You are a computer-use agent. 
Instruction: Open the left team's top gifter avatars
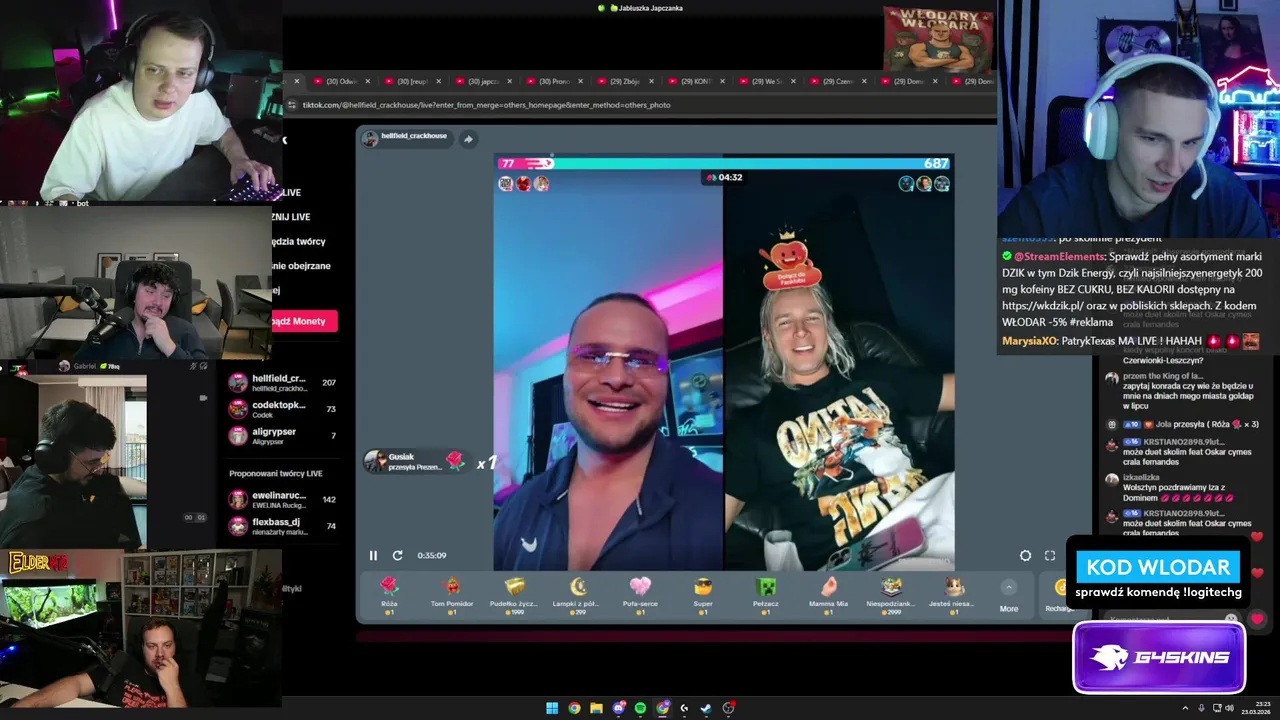click(524, 183)
